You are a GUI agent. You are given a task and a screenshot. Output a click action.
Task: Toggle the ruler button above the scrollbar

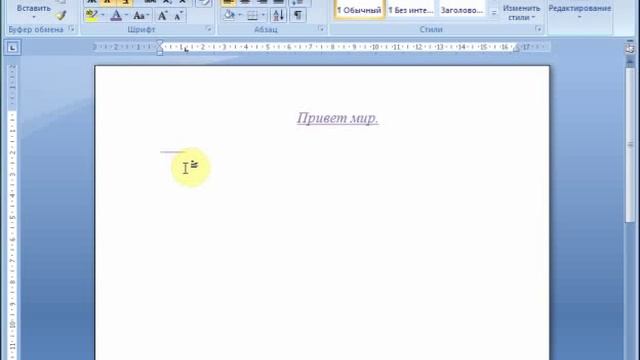tap(630, 48)
